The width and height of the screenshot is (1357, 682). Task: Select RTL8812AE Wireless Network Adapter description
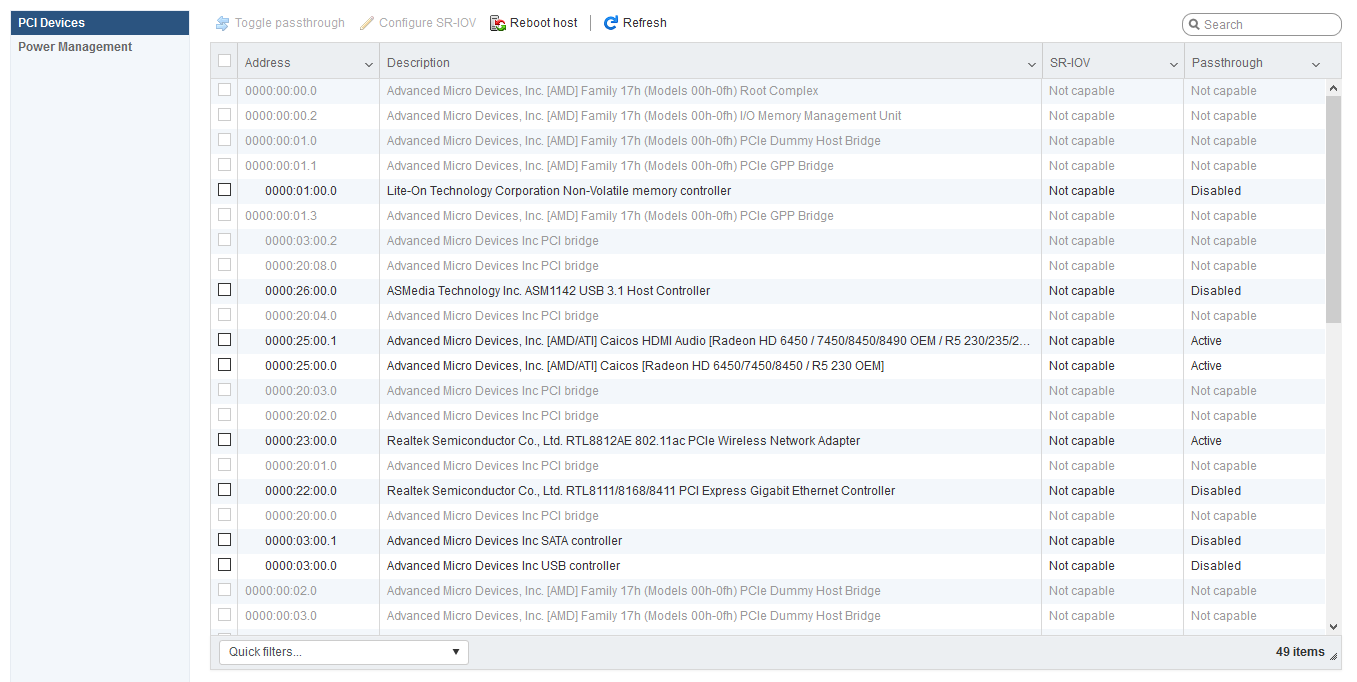[623, 441]
